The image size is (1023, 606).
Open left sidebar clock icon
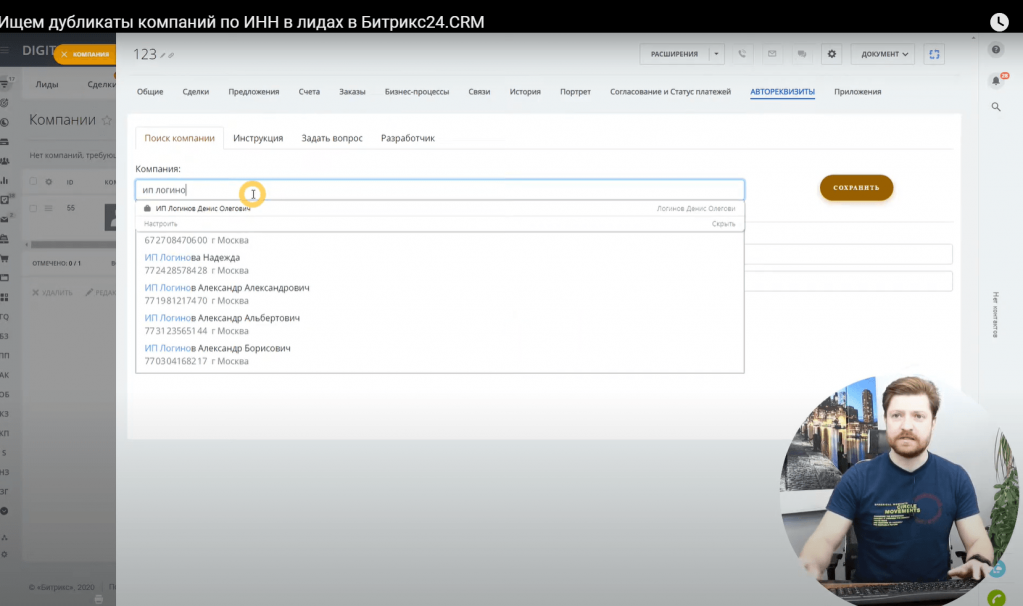5,122
